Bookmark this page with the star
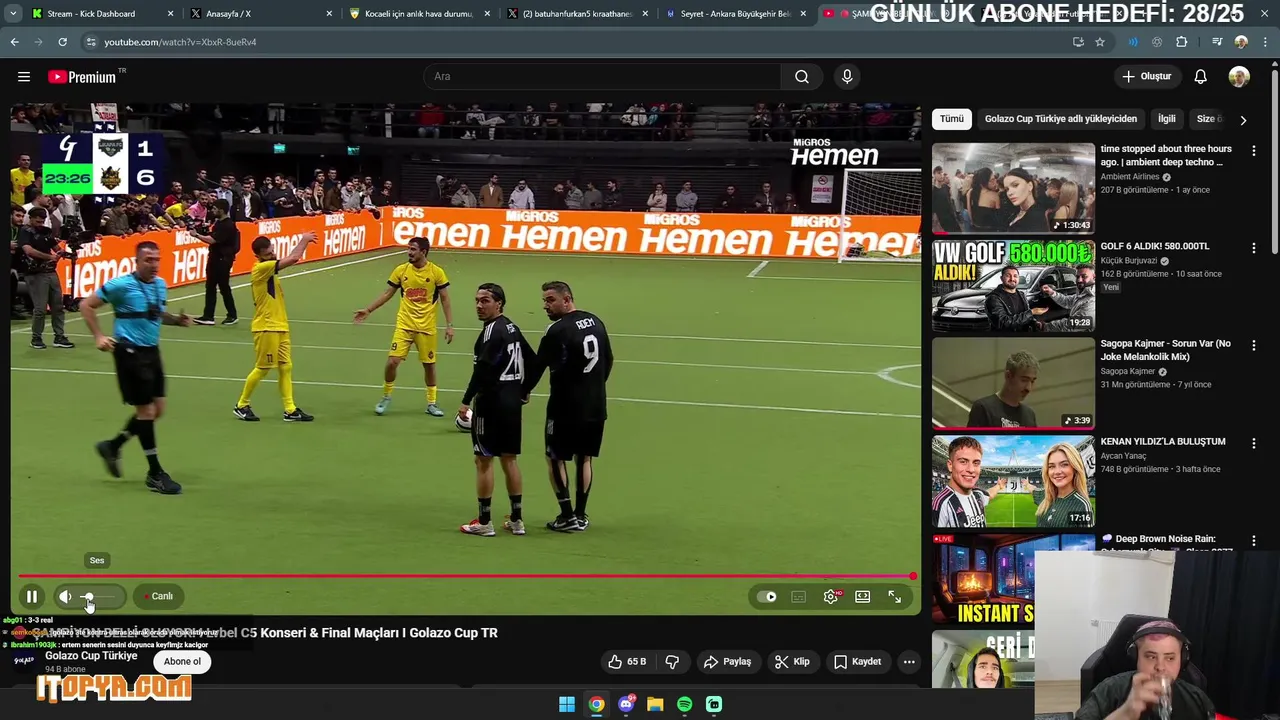Image resolution: width=1280 pixels, height=720 pixels. click(1100, 42)
